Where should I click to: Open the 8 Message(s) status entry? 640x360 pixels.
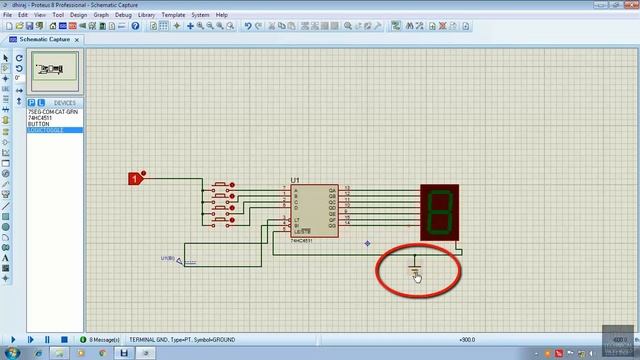pyautogui.click(x=100, y=340)
